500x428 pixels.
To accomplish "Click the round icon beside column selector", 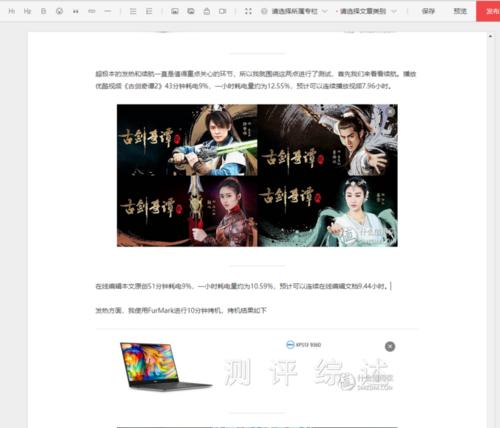I will (264, 11).
